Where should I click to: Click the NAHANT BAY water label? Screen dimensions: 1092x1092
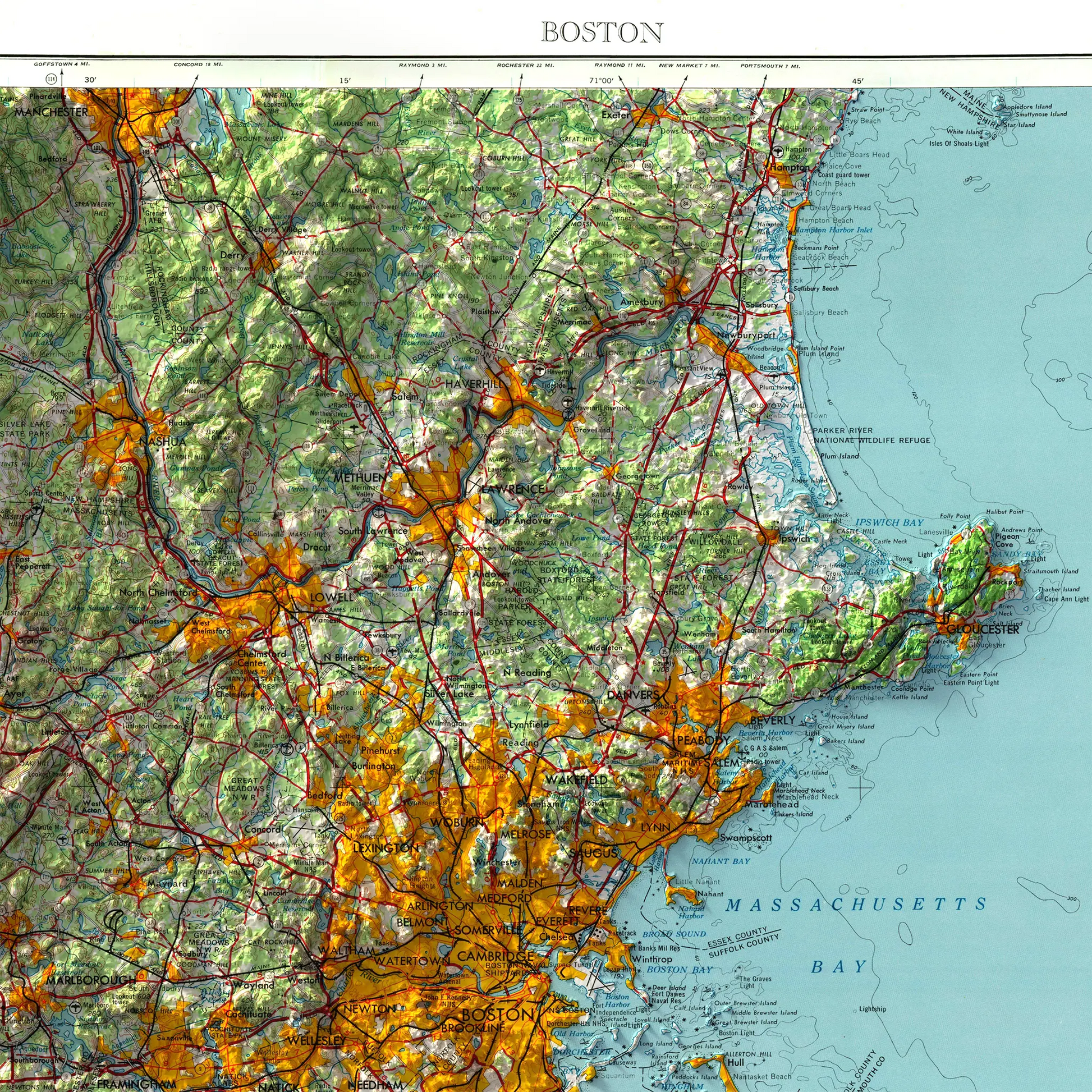coord(721,861)
